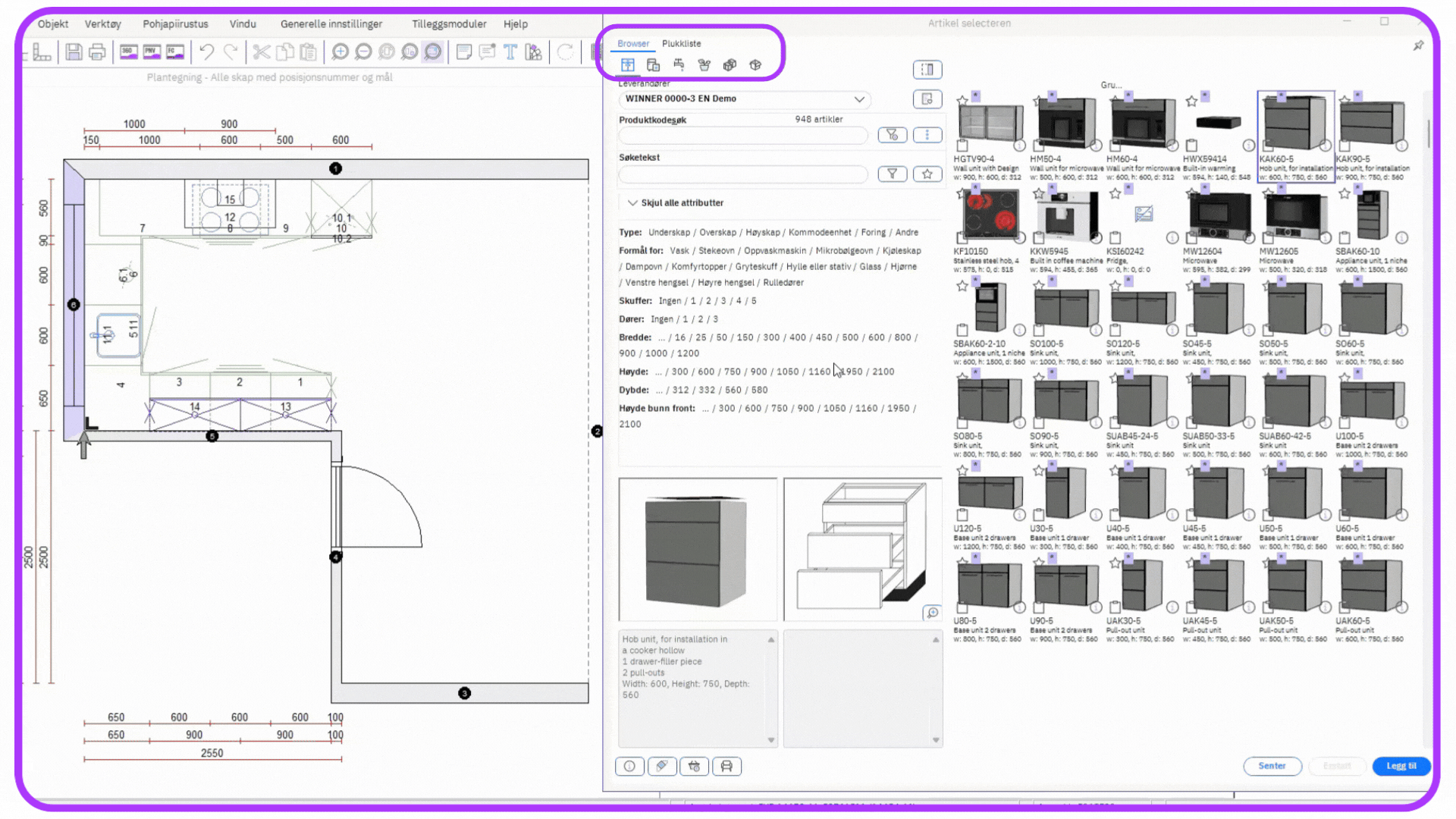Select the KF10150 hob thumbnail
This screenshot has height=819, width=1456.
coord(990,215)
